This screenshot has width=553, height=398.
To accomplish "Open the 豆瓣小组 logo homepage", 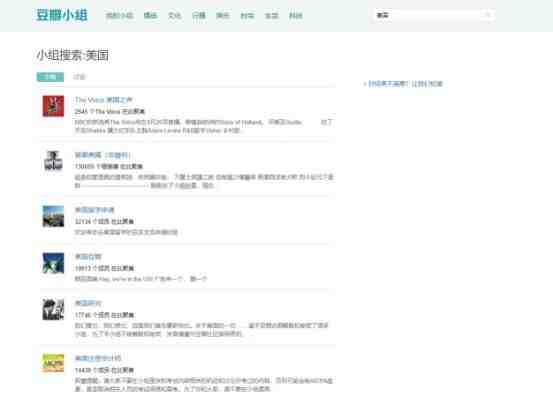I will 62,15.
